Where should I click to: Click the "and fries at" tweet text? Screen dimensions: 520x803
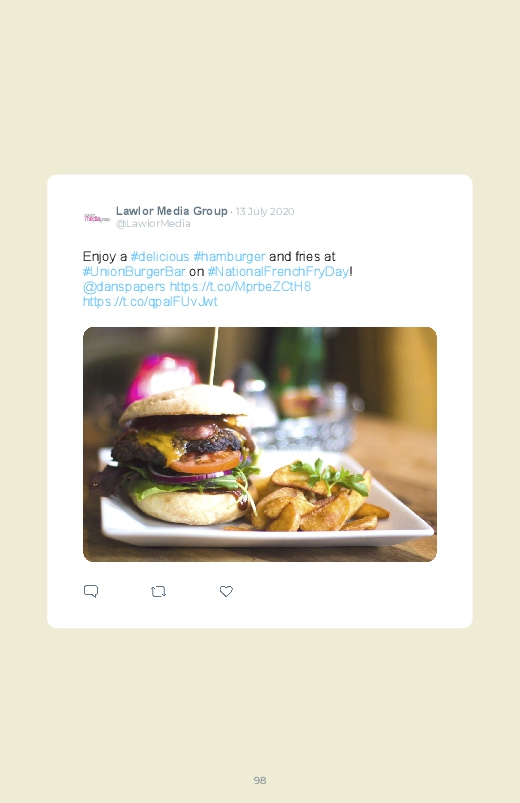302,256
